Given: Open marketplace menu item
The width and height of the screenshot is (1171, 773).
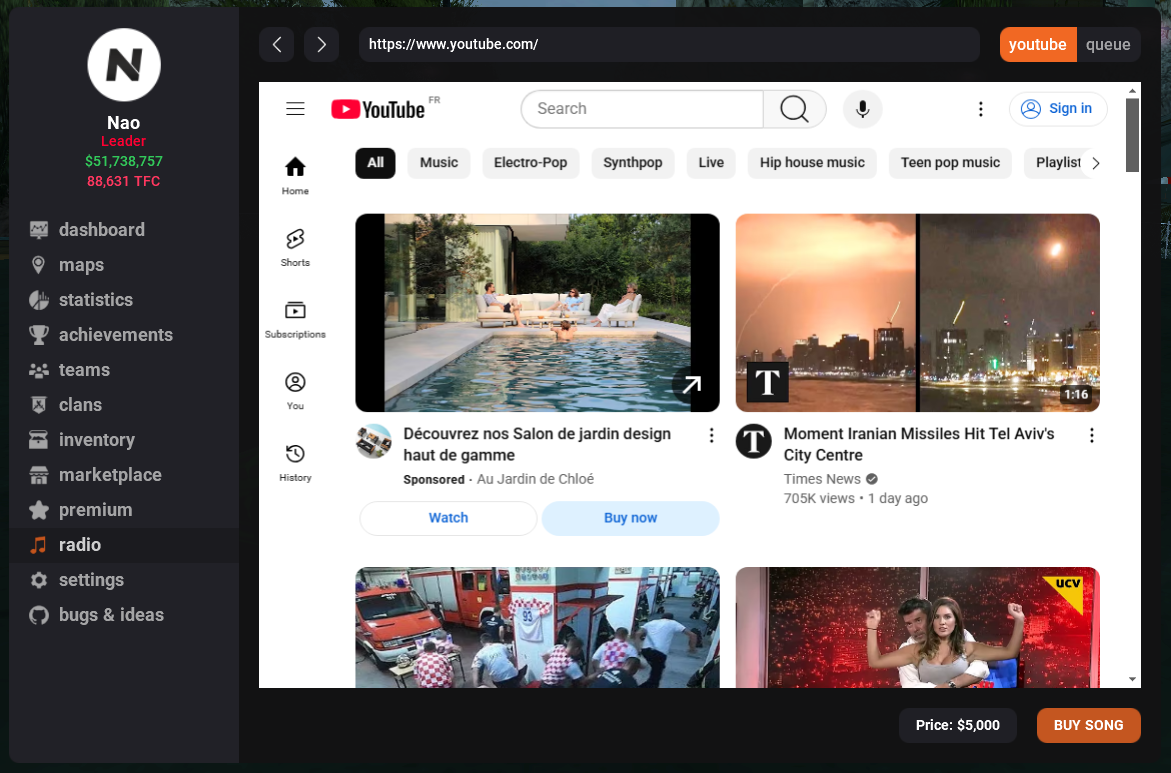Looking at the screenshot, I should coord(124,475).
